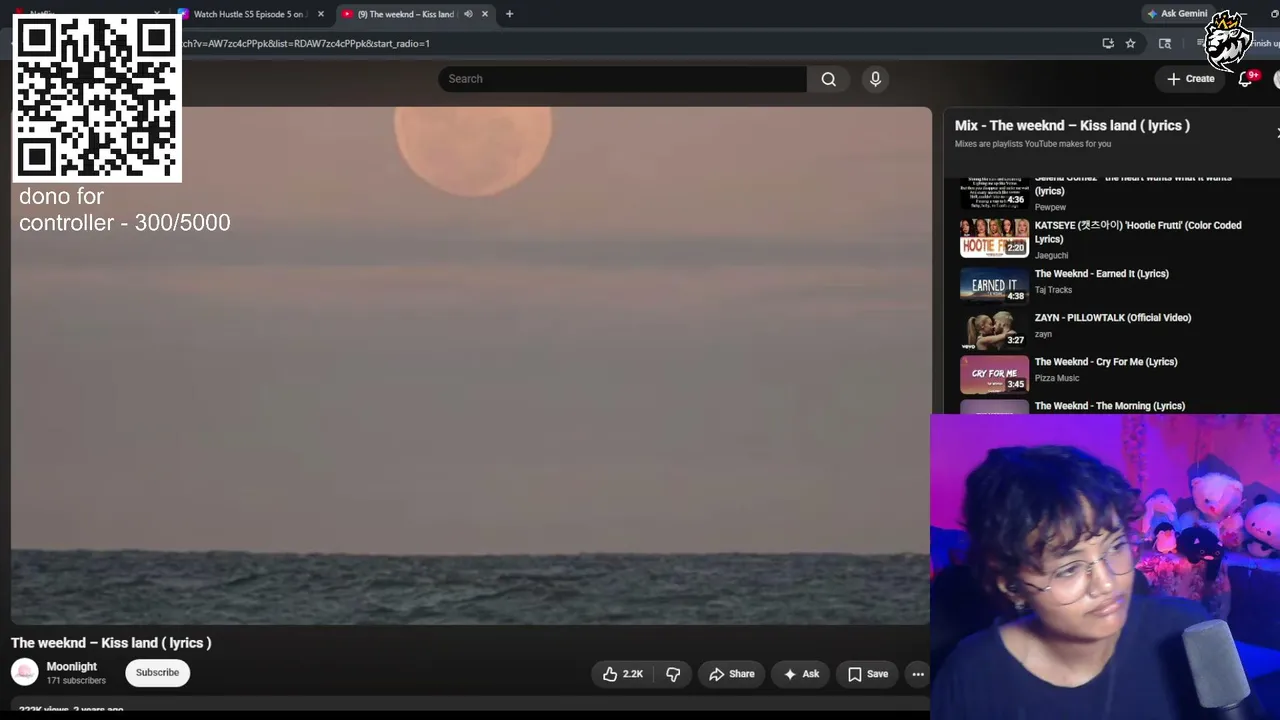Open more actions menu under video
This screenshot has height=720, width=1280.
[x=918, y=674]
